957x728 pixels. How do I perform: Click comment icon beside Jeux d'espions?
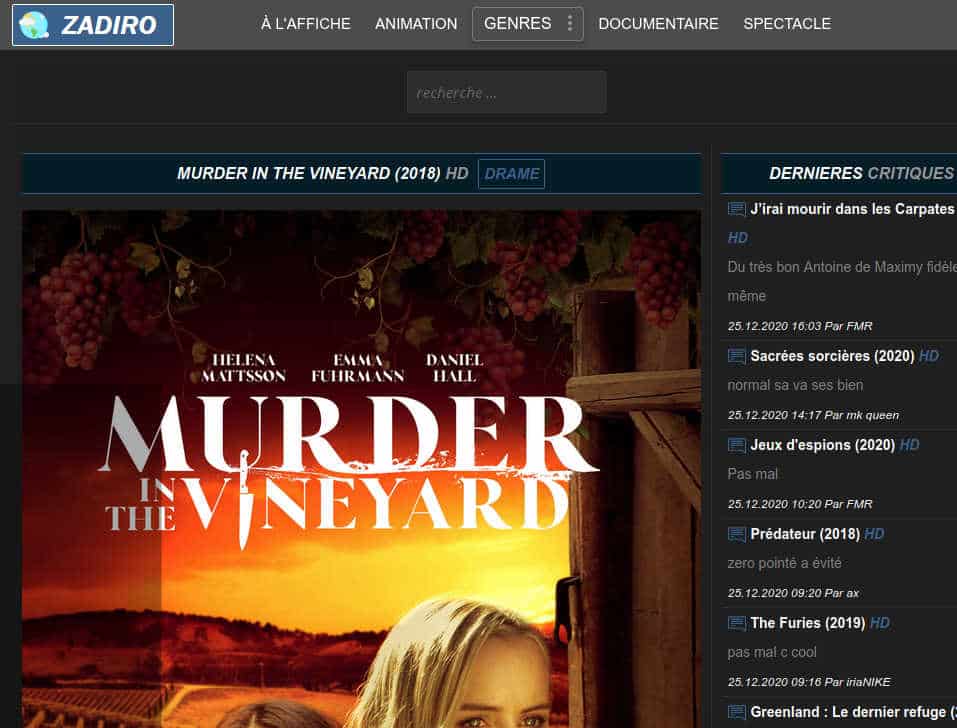pos(737,445)
